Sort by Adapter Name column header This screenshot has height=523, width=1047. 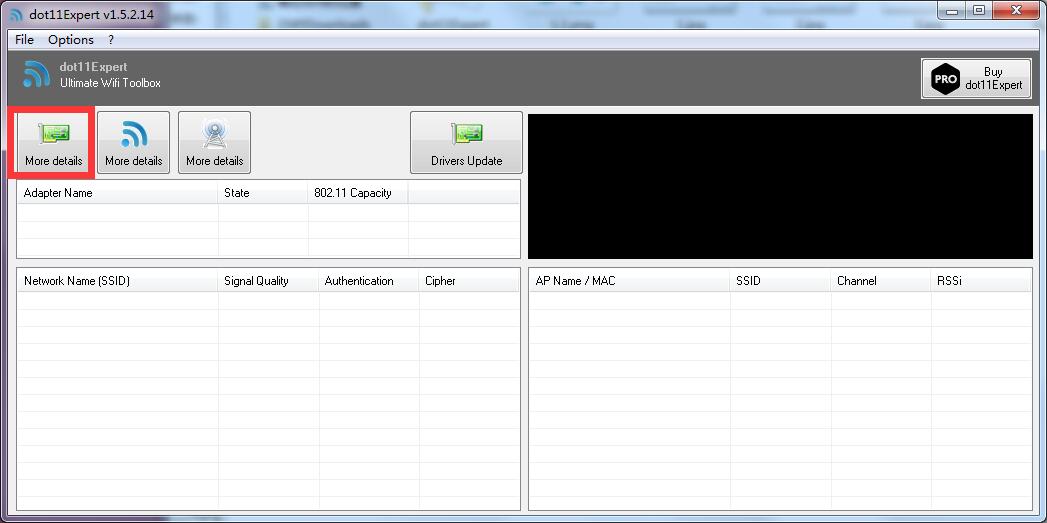coord(118,193)
